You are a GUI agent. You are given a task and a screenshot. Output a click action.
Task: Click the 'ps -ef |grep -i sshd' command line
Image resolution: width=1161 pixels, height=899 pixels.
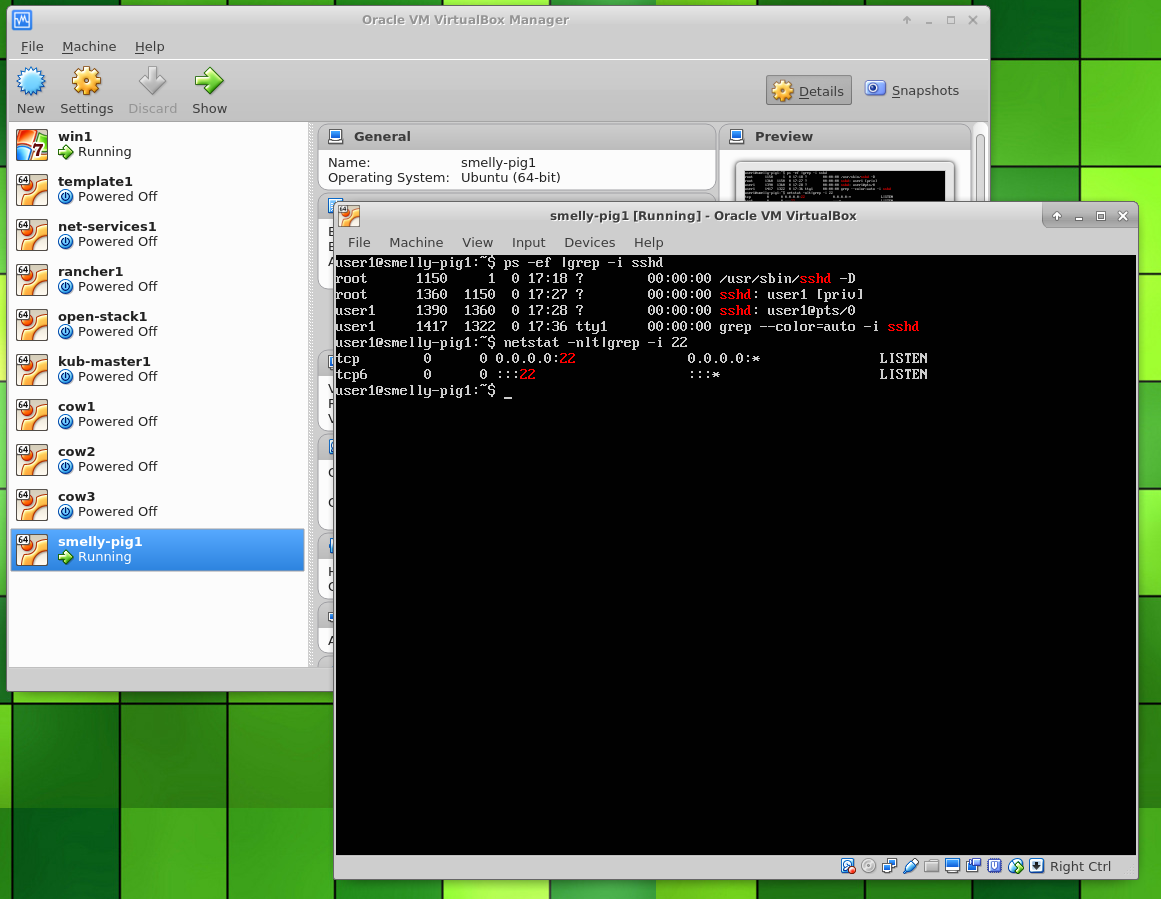tap(499, 263)
